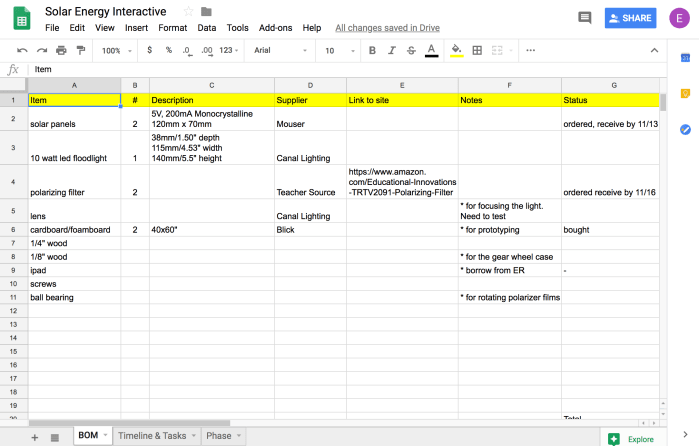
Task: Apply strikethrough formatting
Action: pos(411,50)
